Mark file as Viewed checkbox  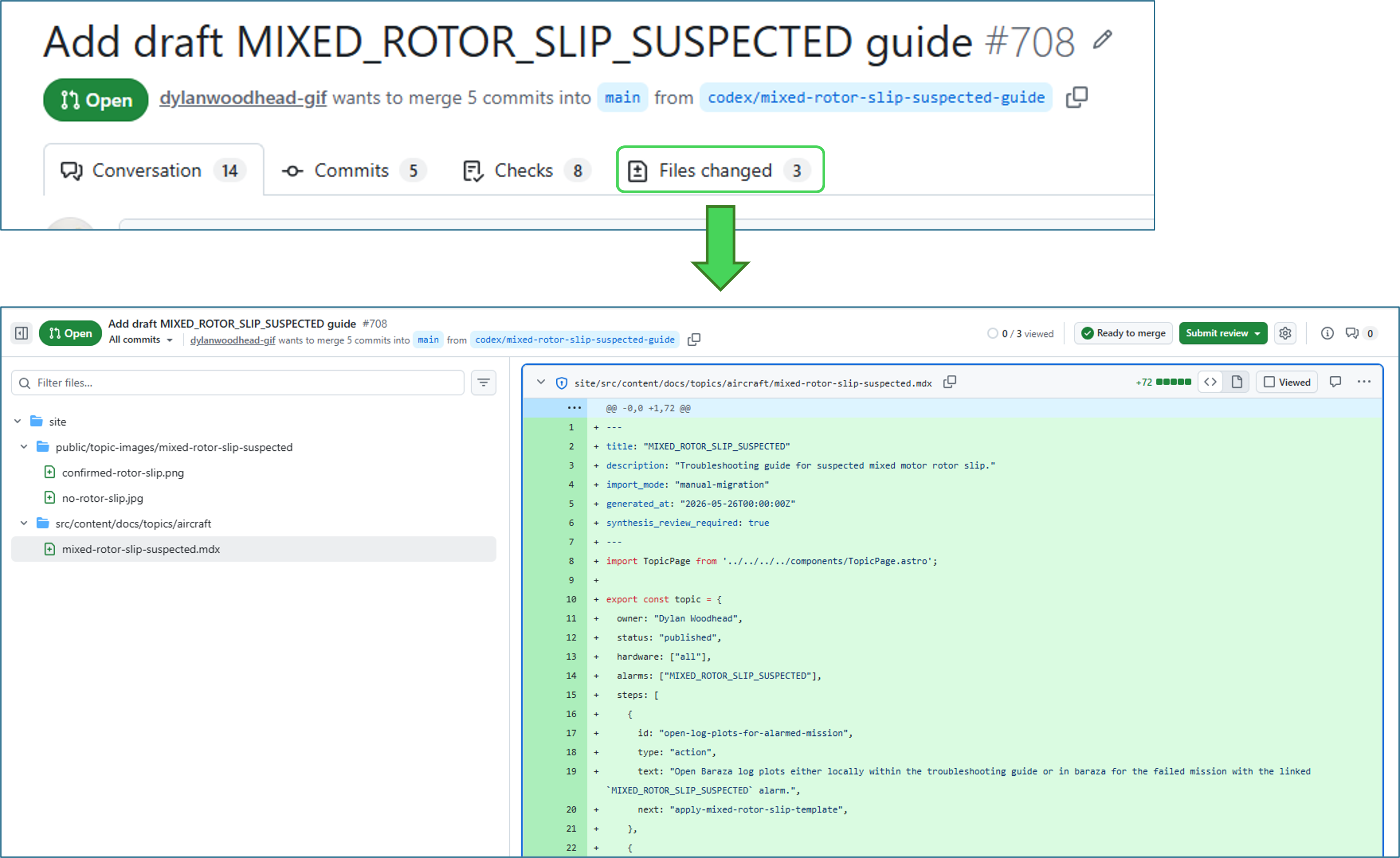[1287, 383]
